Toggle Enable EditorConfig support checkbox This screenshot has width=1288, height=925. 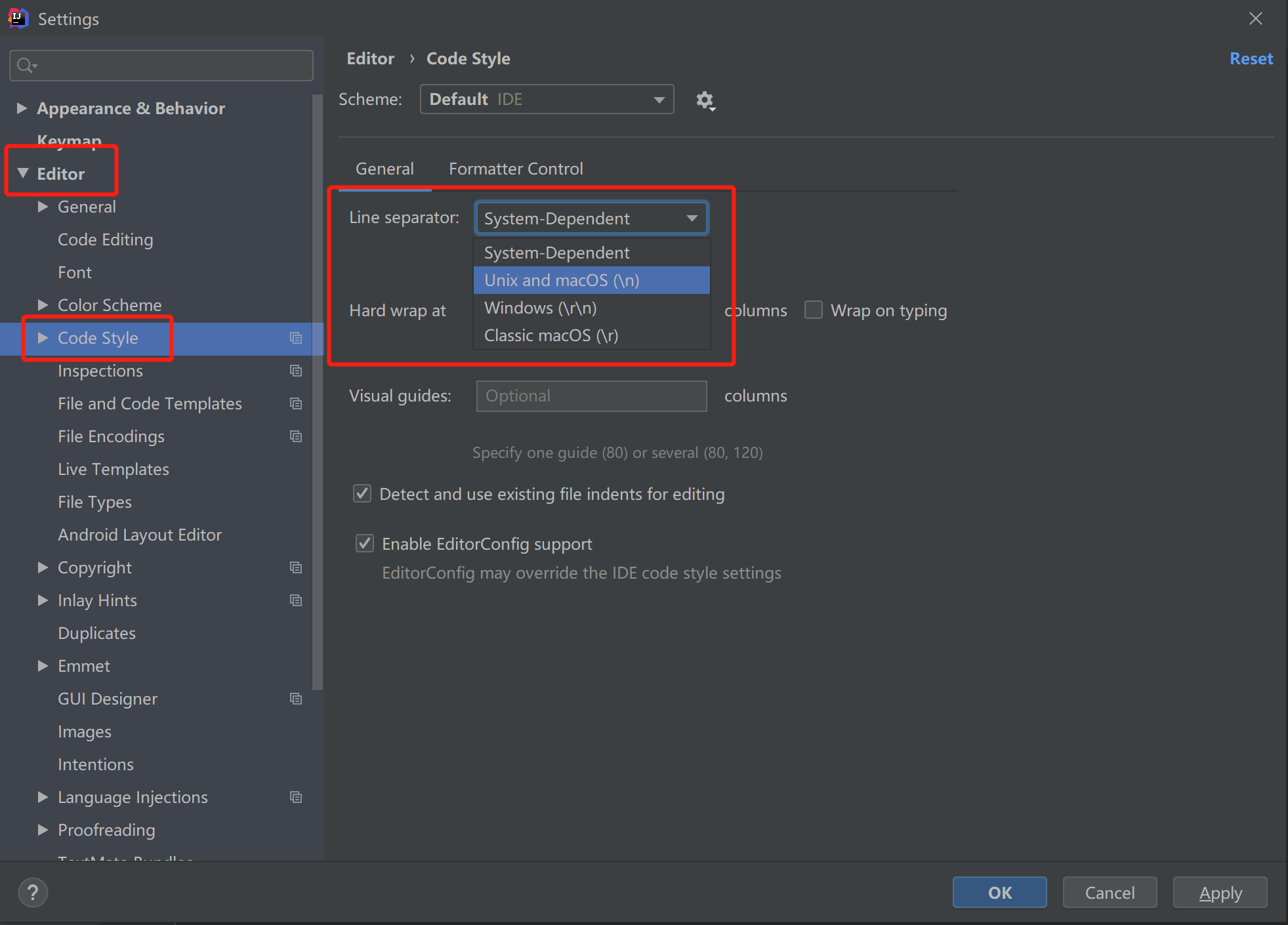tap(365, 543)
